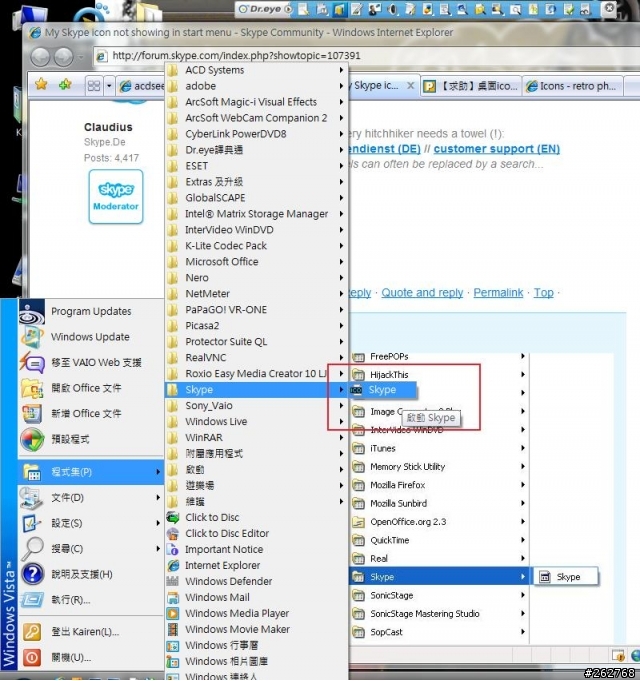Click iTunes row in embedded screenshot
This screenshot has width=640, height=681.
pos(439,449)
